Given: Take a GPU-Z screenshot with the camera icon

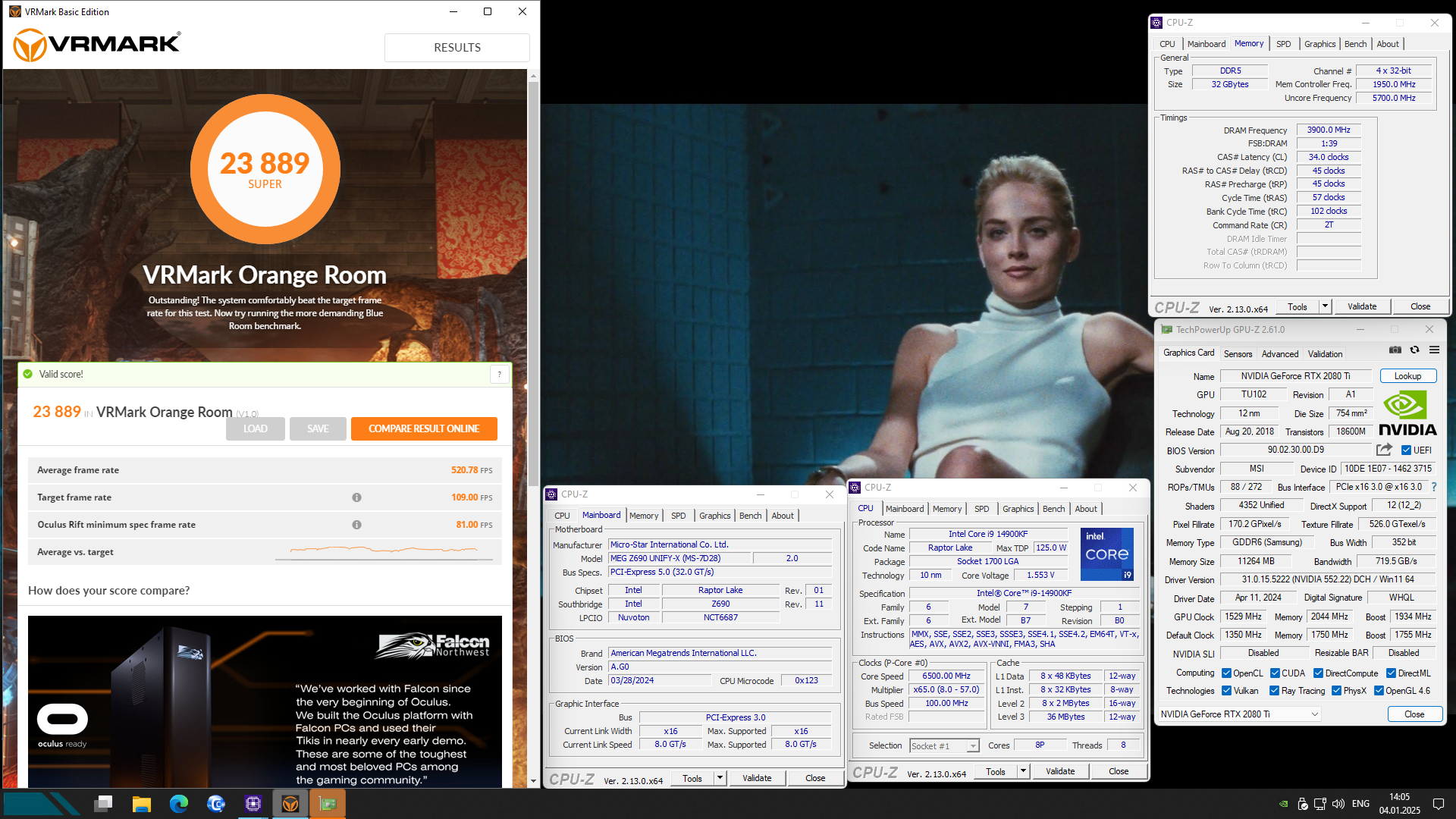Looking at the screenshot, I should pos(1395,350).
